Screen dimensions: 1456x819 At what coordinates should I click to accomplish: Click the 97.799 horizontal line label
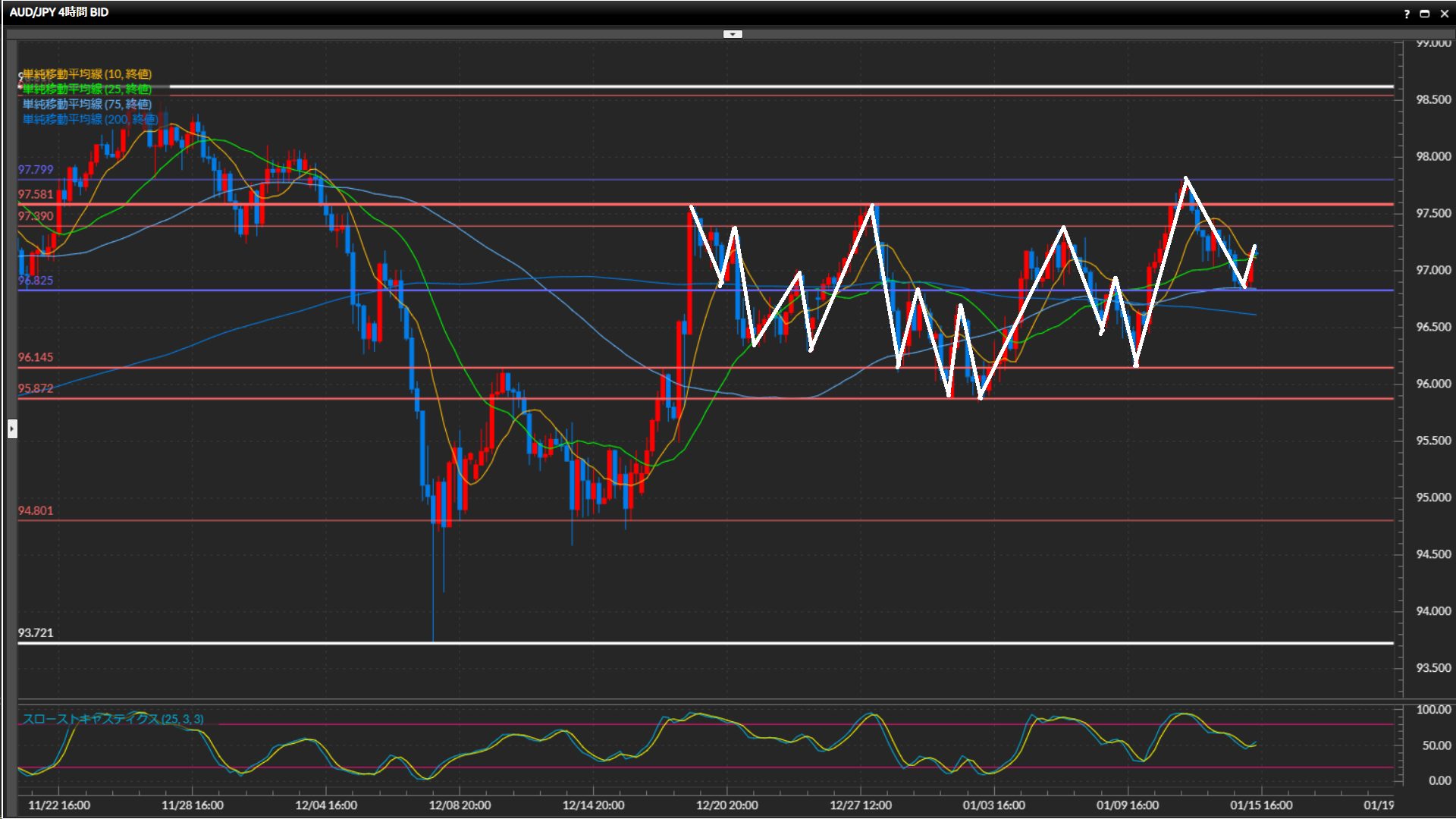point(36,170)
